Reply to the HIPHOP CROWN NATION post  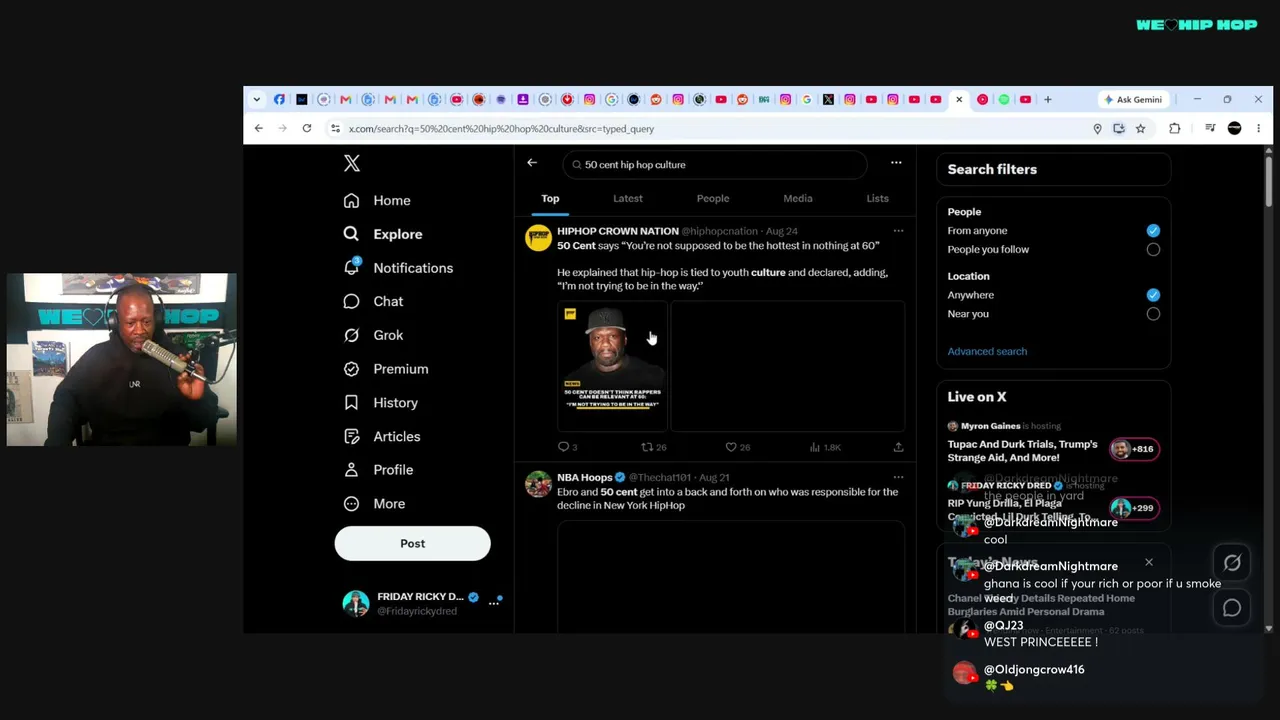click(x=567, y=447)
